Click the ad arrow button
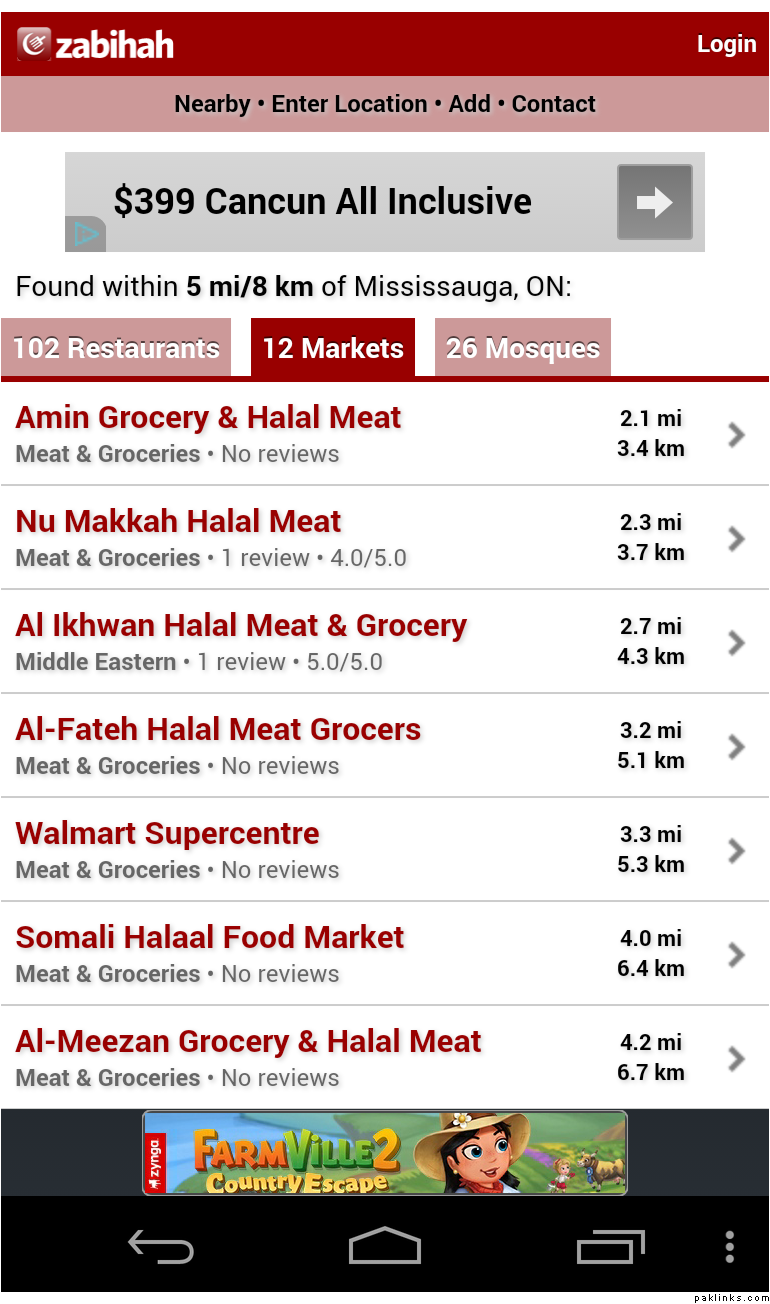 (x=654, y=202)
